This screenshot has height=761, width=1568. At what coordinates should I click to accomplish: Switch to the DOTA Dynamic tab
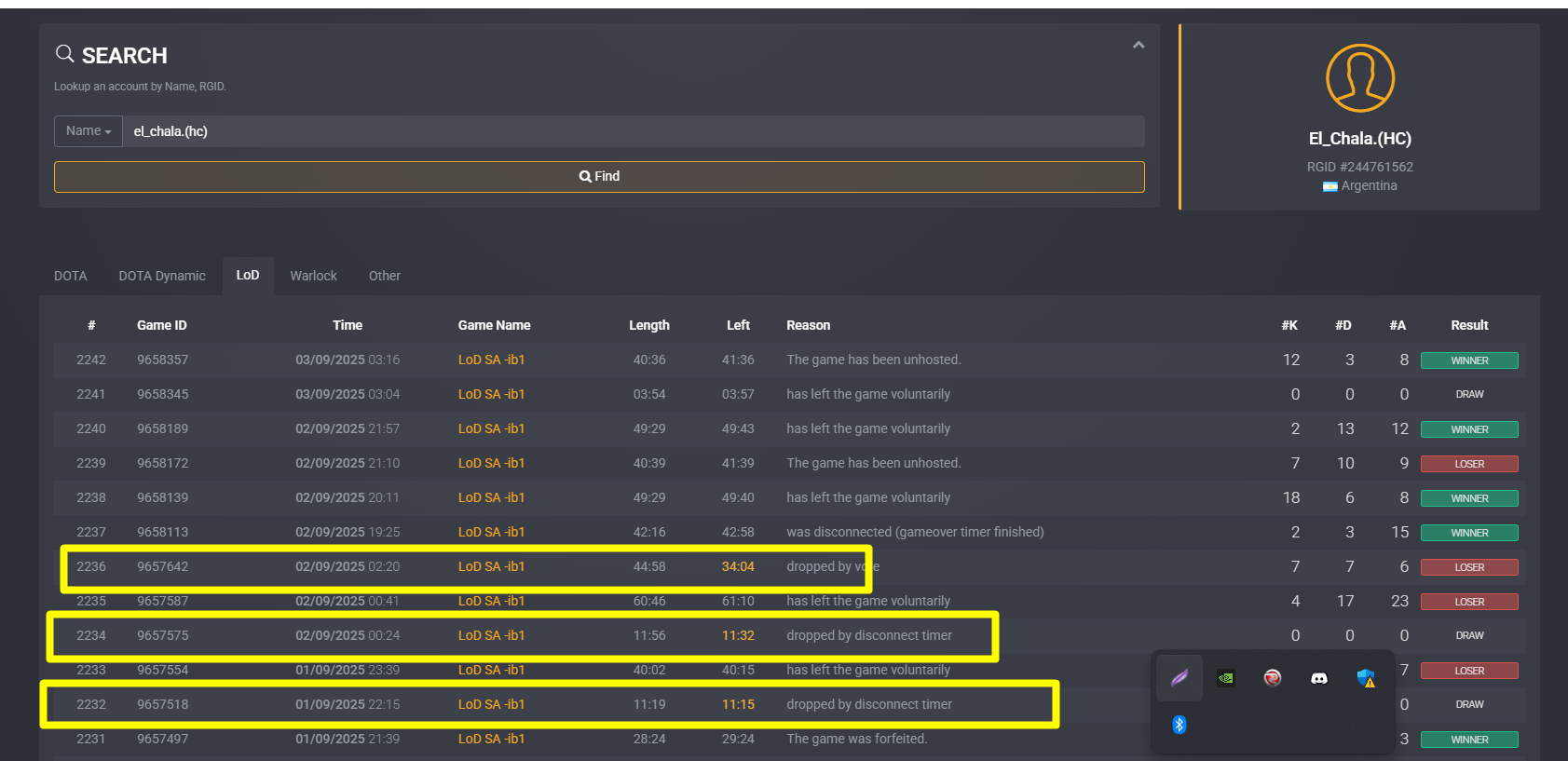click(x=162, y=276)
